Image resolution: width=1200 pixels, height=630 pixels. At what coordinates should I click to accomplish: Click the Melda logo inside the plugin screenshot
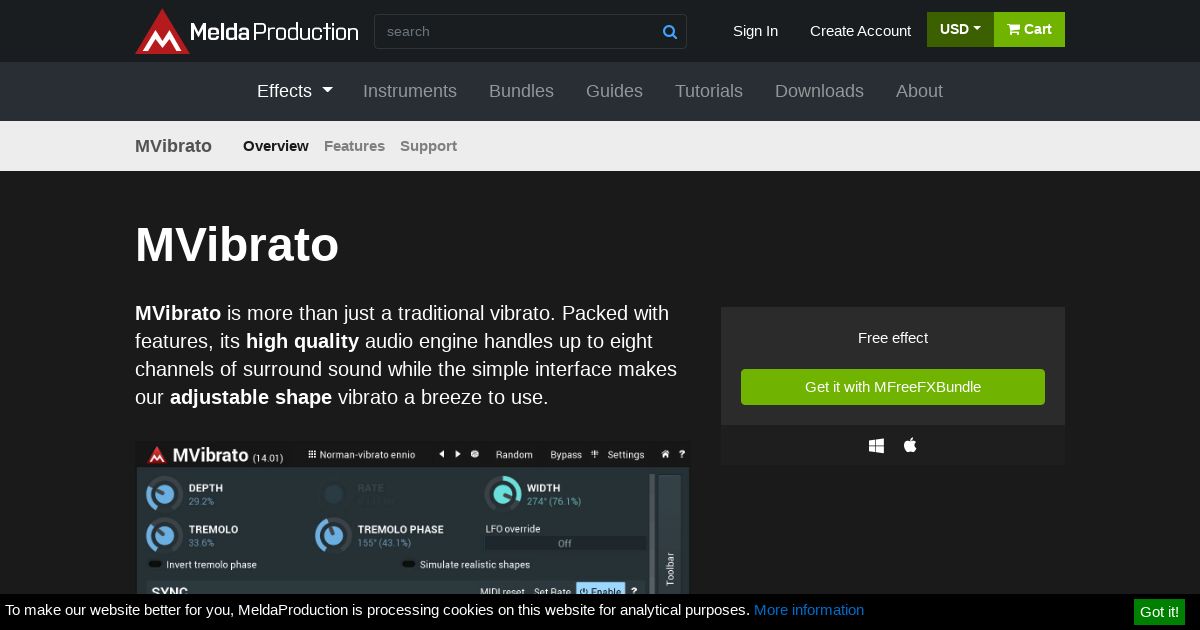pyautogui.click(x=157, y=455)
